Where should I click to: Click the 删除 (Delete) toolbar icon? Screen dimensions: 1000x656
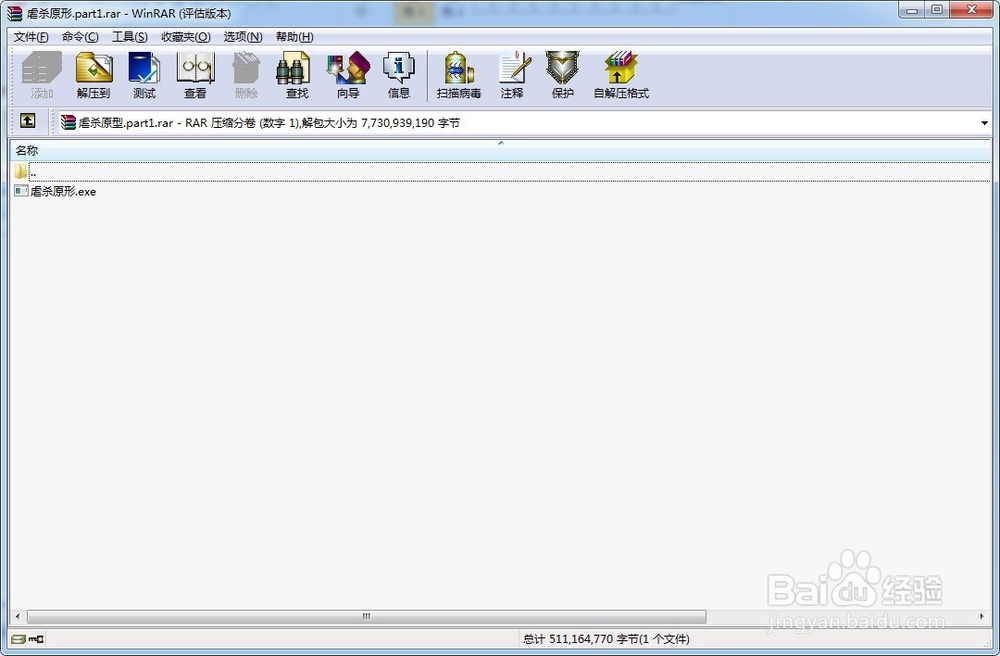(246, 75)
